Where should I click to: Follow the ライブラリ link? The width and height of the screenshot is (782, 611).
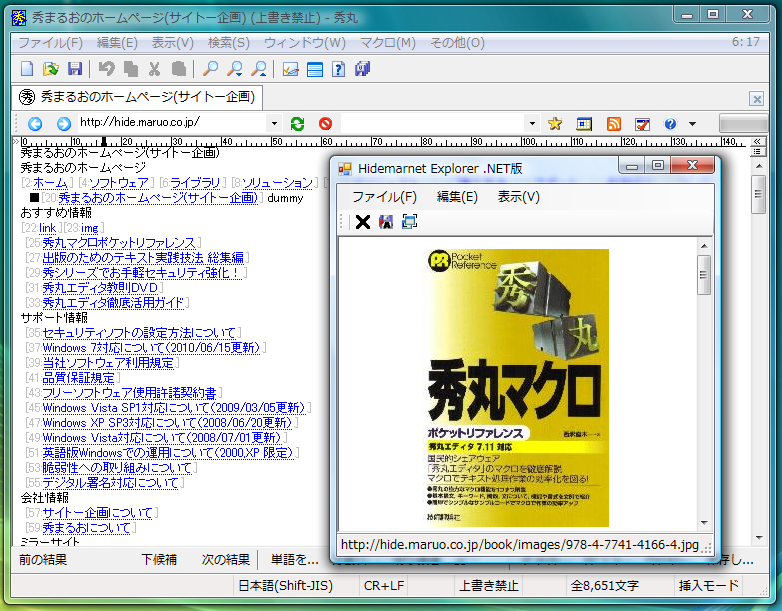pos(195,183)
